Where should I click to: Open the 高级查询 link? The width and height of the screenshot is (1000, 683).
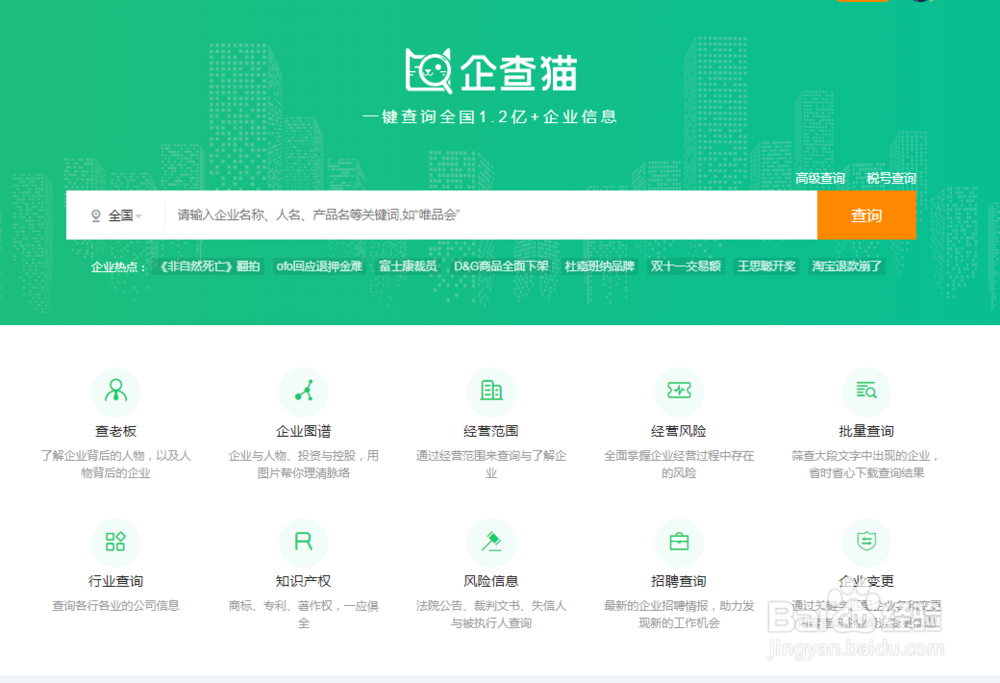click(x=820, y=179)
